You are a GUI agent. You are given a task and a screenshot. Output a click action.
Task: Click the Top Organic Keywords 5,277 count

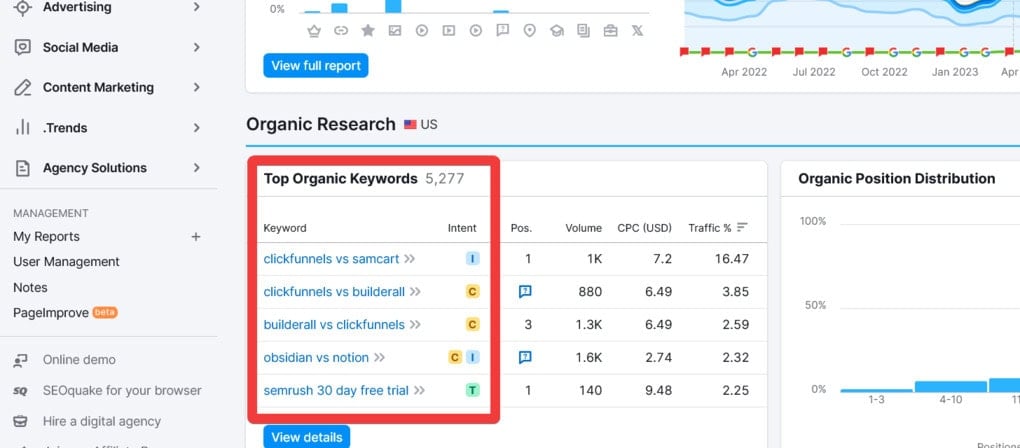coord(445,179)
